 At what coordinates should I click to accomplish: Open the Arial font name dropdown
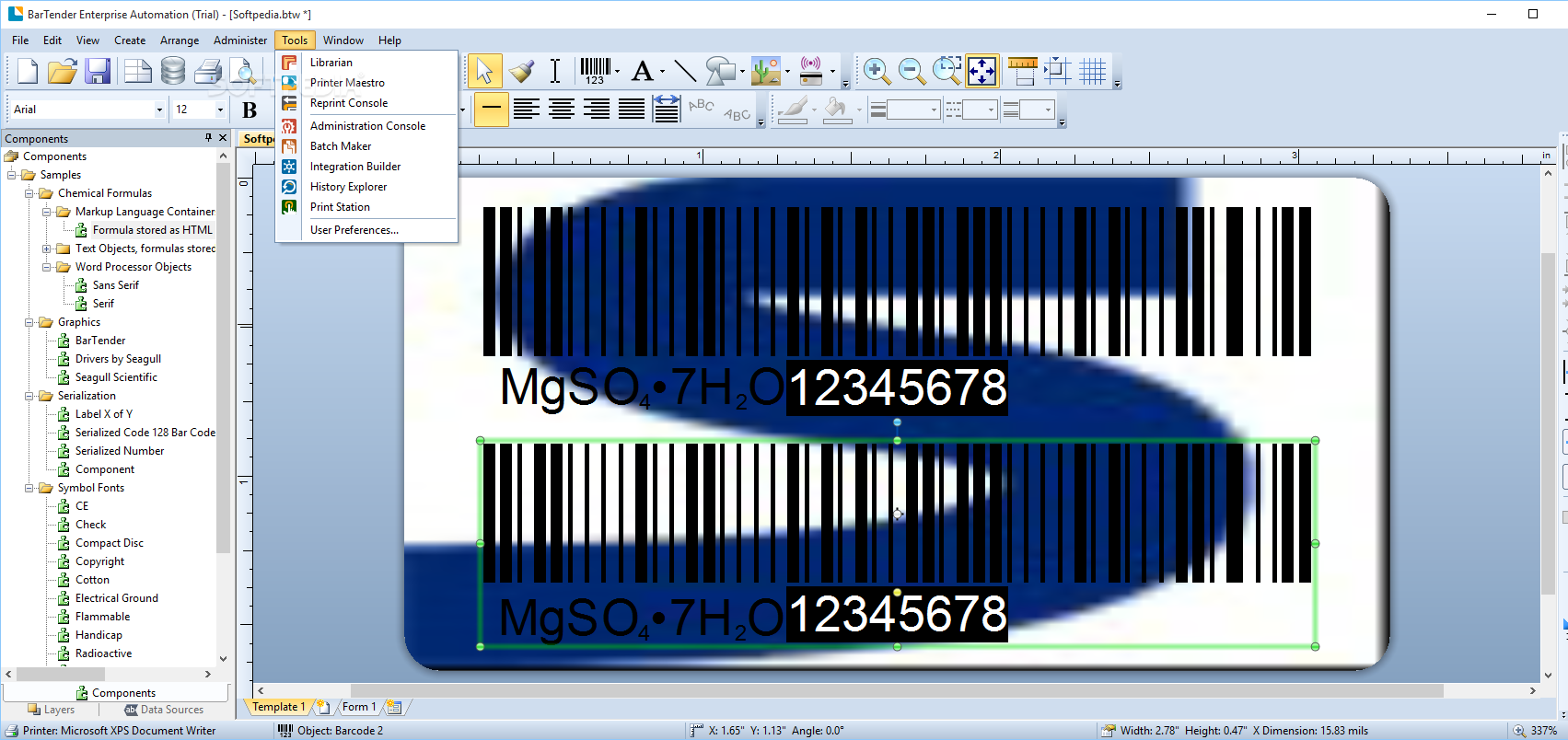coord(159,110)
